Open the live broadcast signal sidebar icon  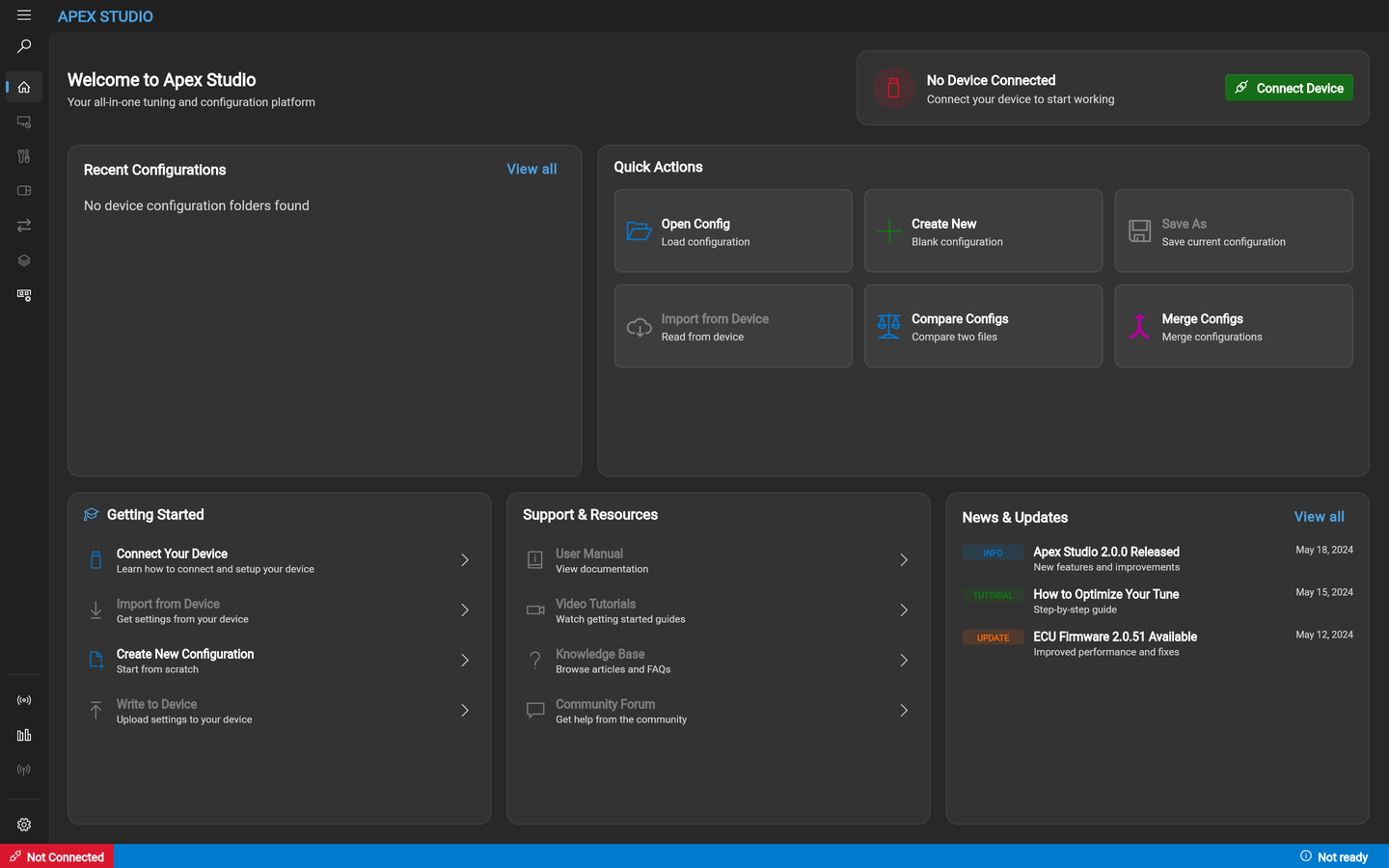tap(24, 700)
